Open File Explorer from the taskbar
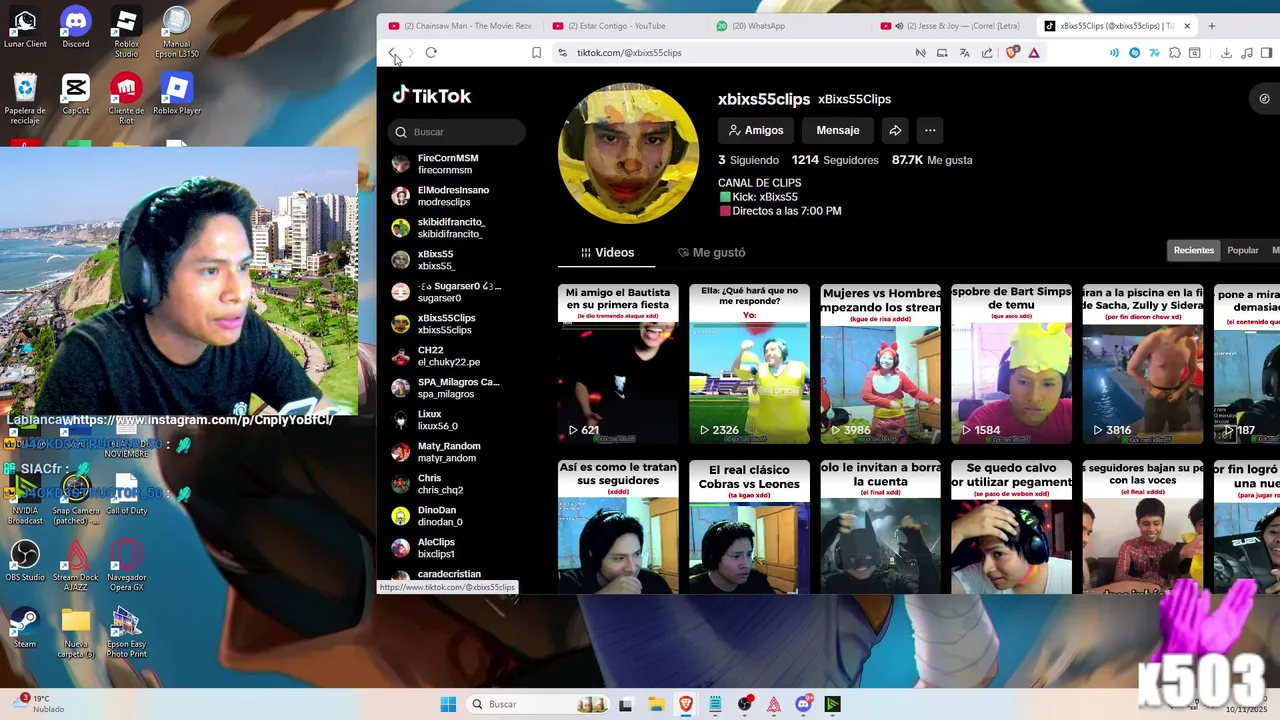This screenshot has height=720, width=1280. pyautogui.click(x=656, y=704)
